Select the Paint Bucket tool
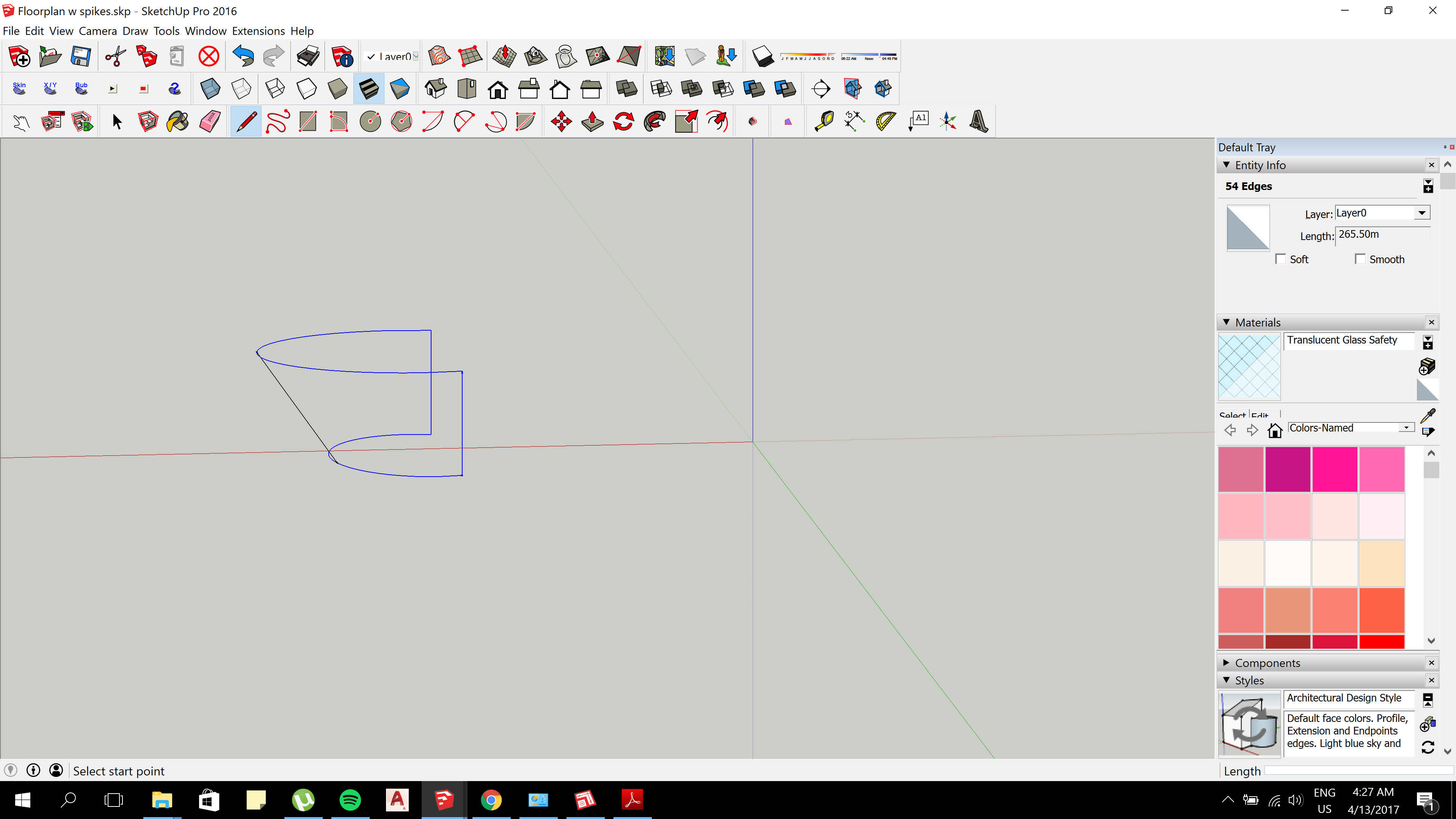Image resolution: width=1456 pixels, height=819 pixels. [x=178, y=121]
